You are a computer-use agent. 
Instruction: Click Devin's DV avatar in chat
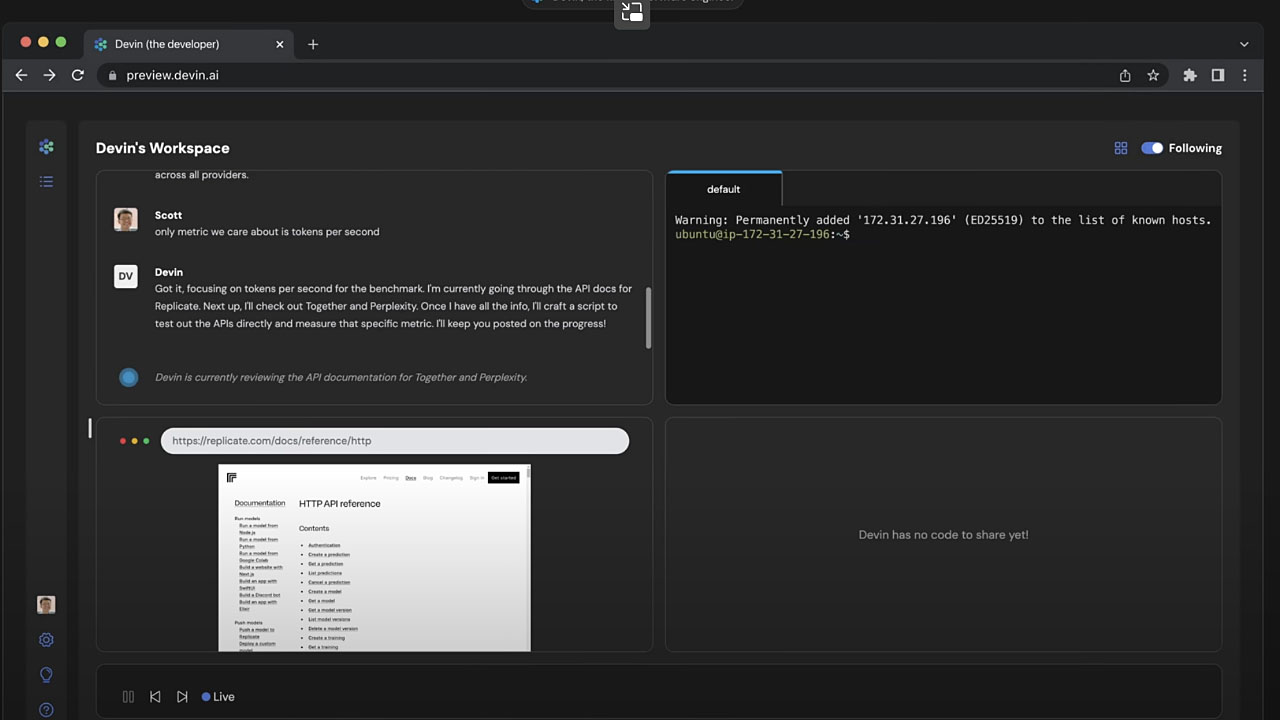(x=126, y=276)
